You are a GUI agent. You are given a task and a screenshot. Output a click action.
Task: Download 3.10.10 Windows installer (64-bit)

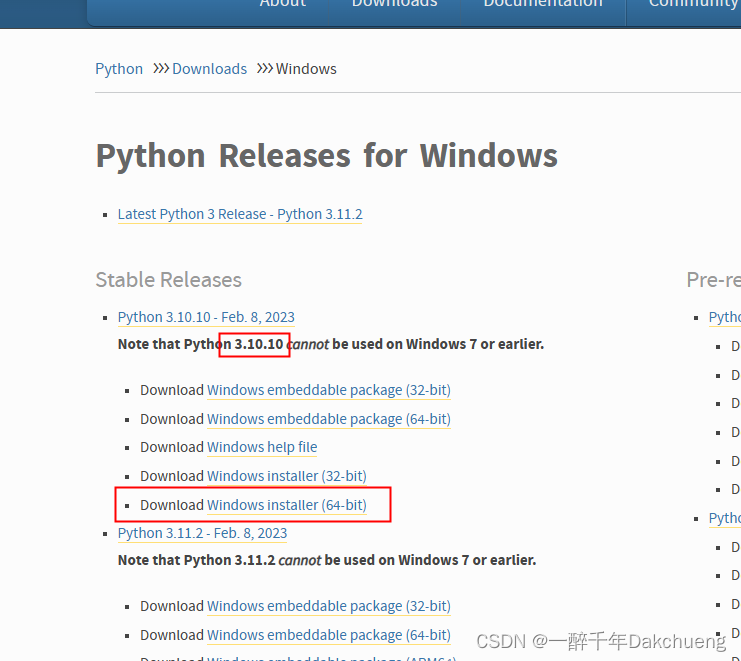tap(286, 505)
